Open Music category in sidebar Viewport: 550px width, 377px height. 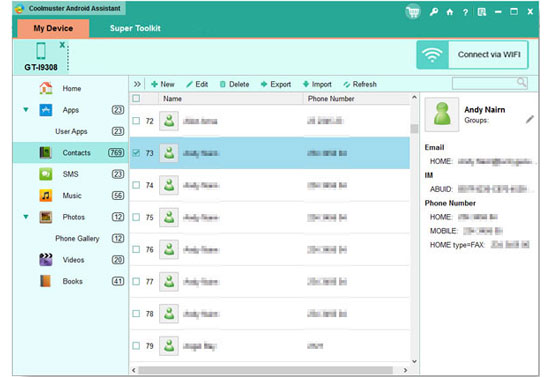pyautogui.click(x=72, y=195)
